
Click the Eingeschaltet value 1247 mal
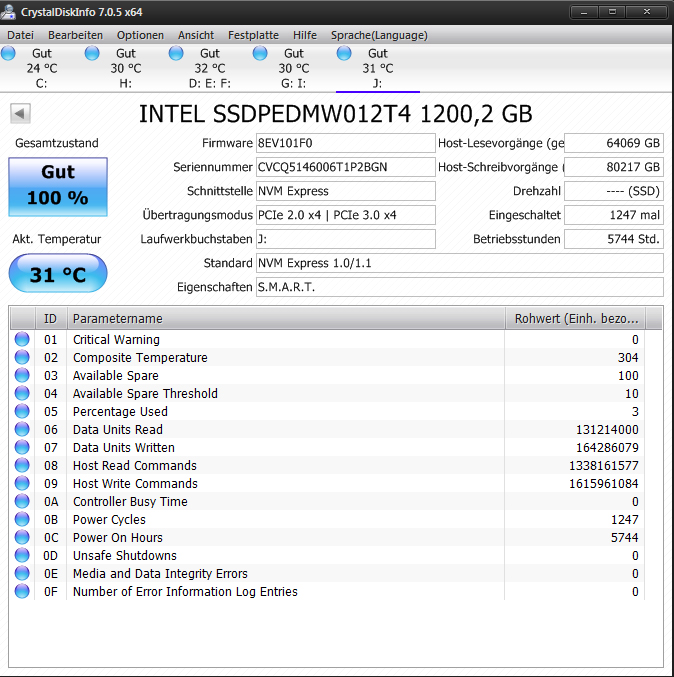click(614, 215)
